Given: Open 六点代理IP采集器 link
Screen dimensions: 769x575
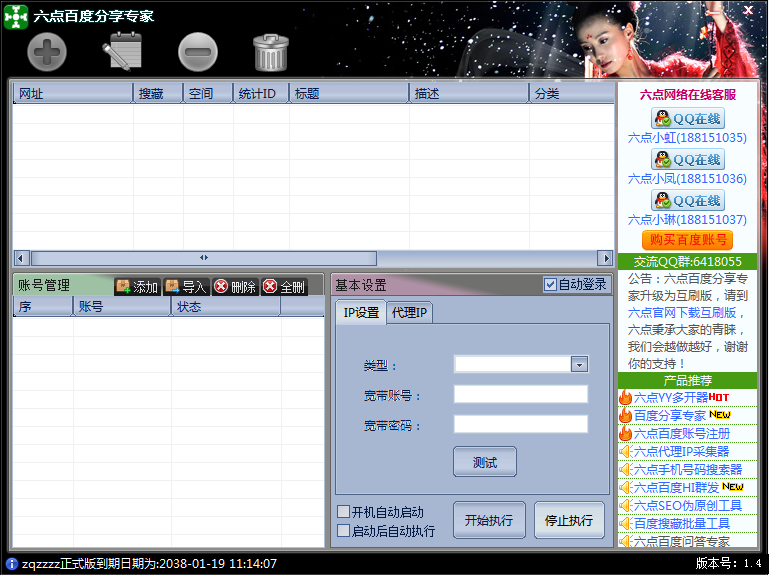Looking at the screenshot, I should click(681, 451).
